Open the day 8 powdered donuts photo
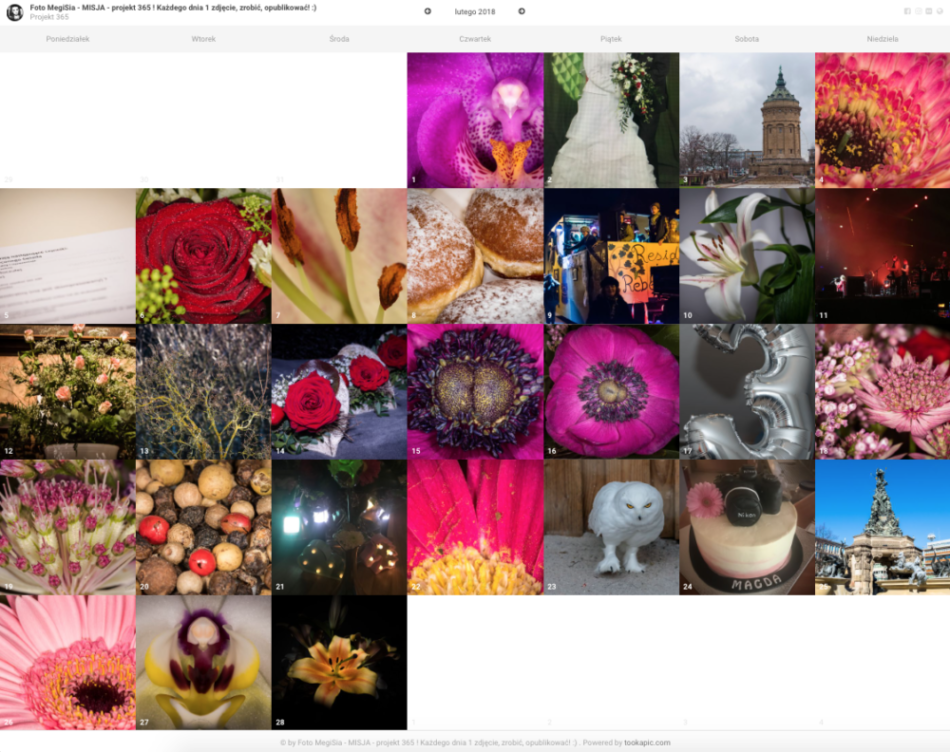The height and width of the screenshot is (752, 950). coord(475,256)
